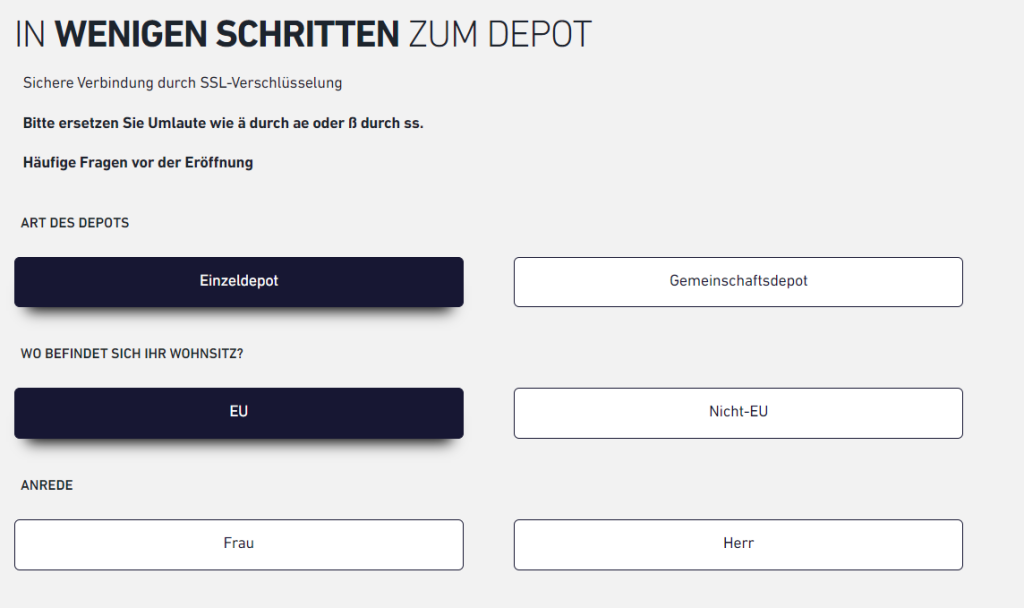The height and width of the screenshot is (608, 1024).
Task: Click the word 'Eröffnung' in the FAQ link
Action: pyautogui.click(x=221, y=162)
